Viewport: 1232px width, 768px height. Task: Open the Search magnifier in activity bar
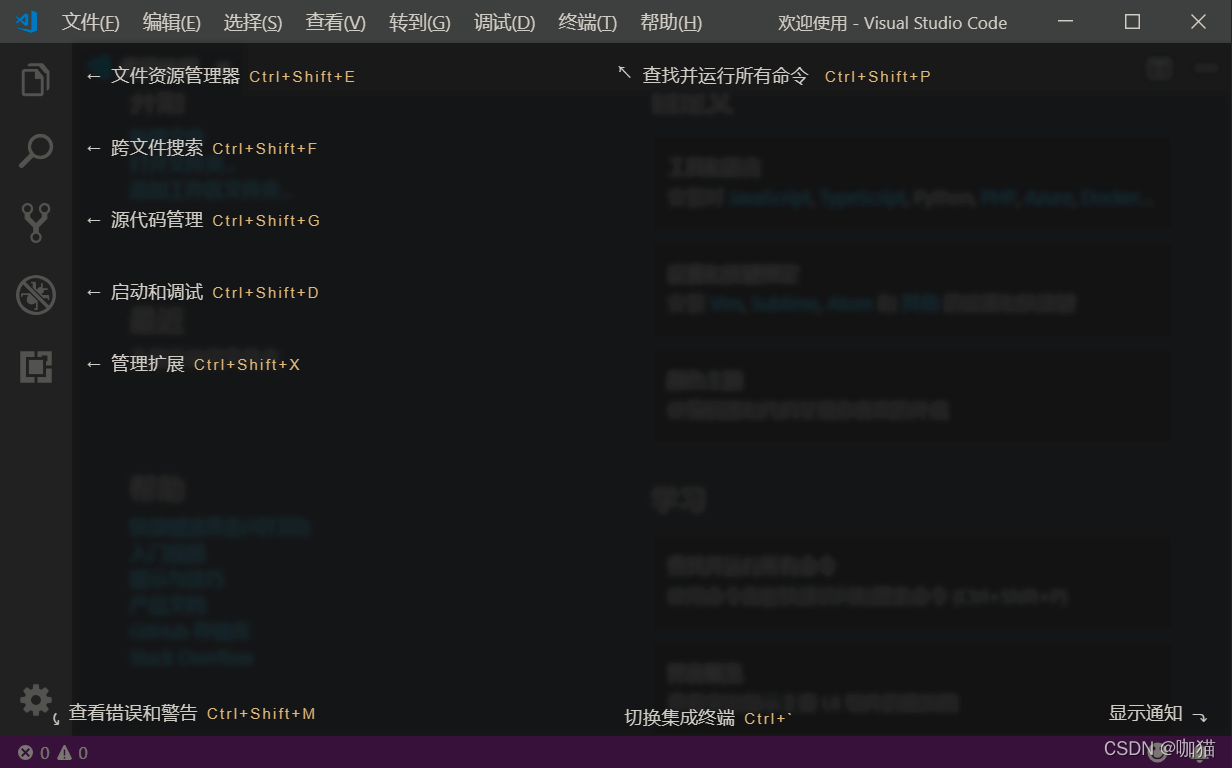tap(36, 151)
